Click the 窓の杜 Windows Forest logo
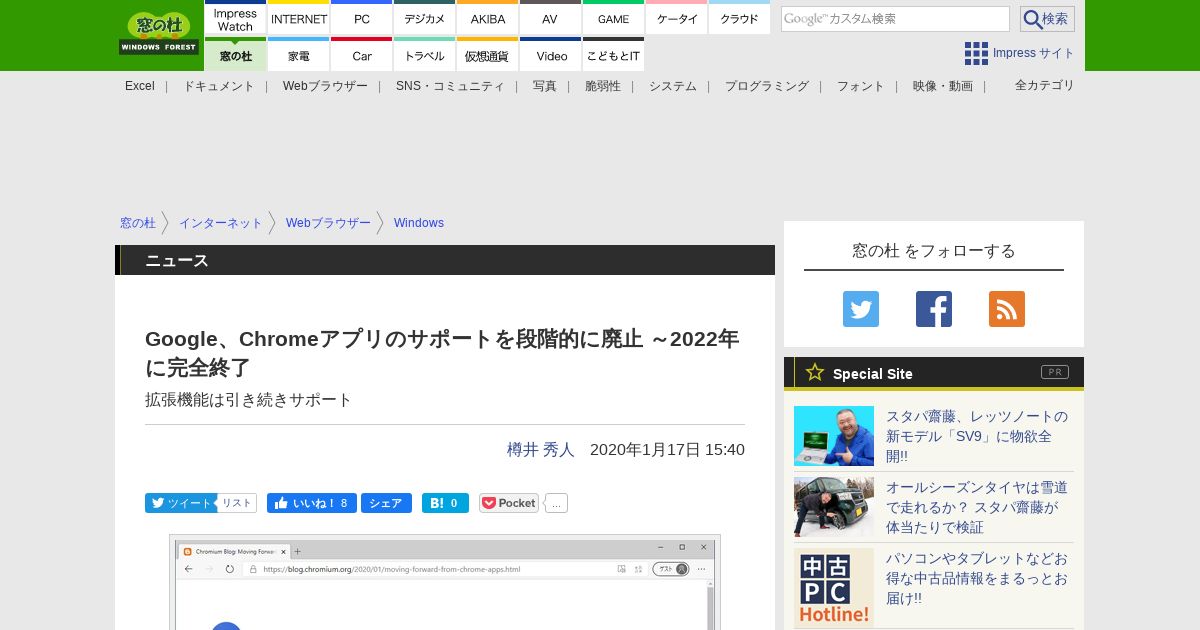 click(159, 33)
